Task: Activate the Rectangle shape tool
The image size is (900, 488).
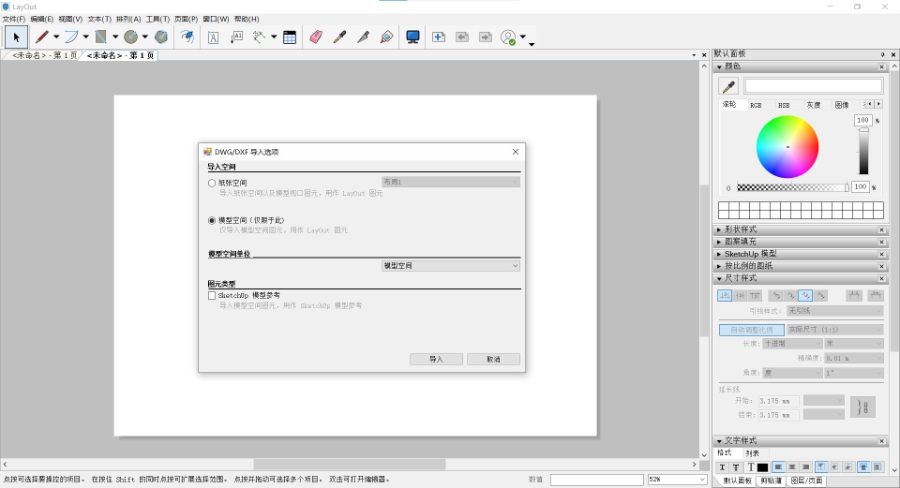Action: pos(101,37)
